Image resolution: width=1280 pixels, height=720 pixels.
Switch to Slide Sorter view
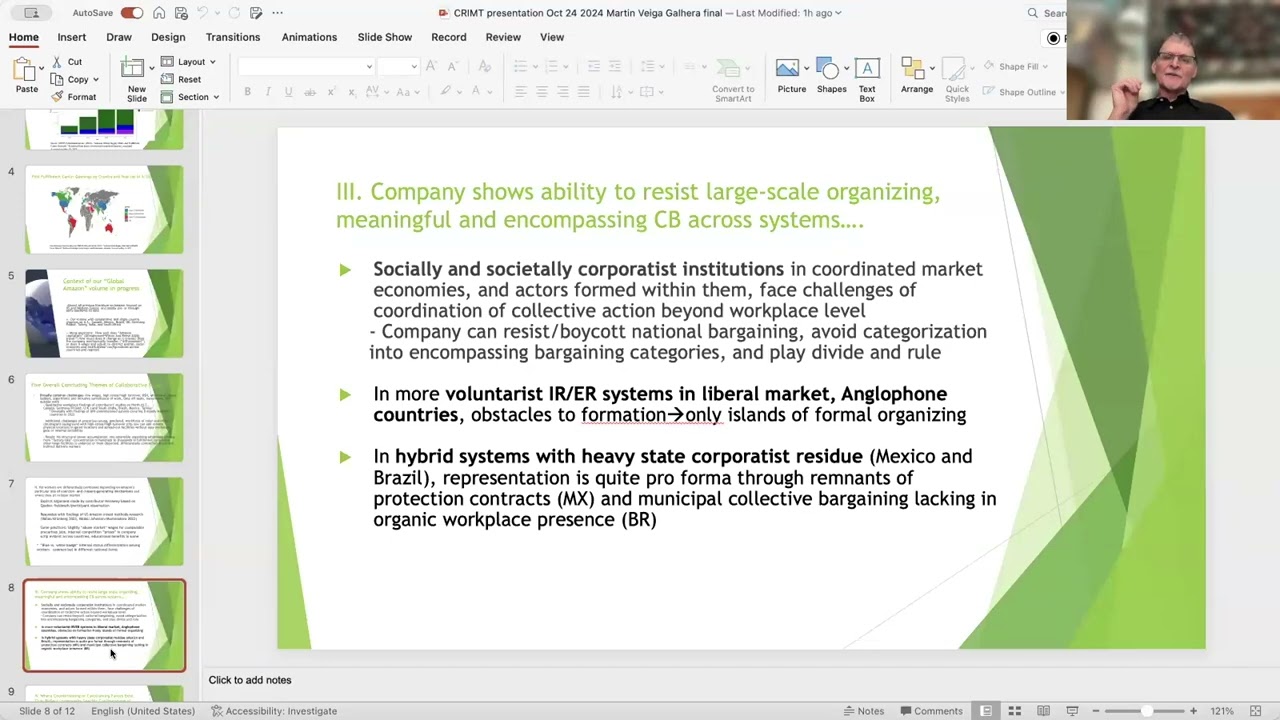(x=1014, y=711)
